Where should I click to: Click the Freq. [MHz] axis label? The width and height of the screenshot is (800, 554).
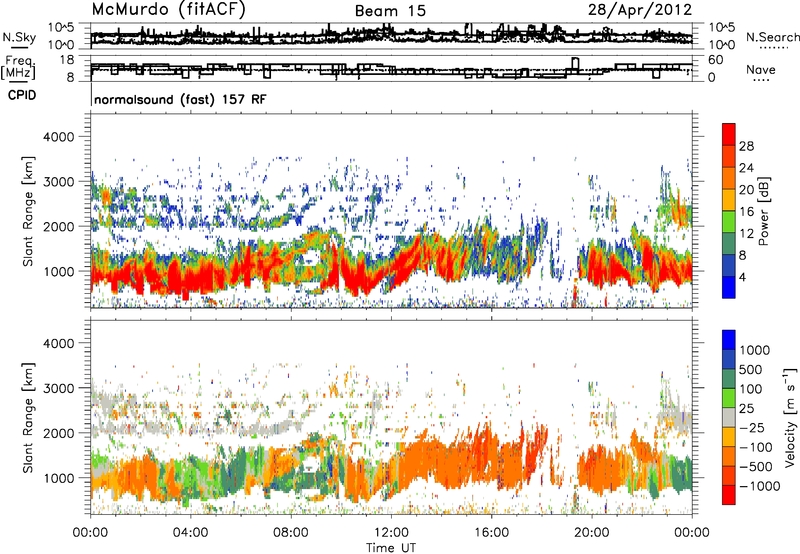click(x=19, y=68)
